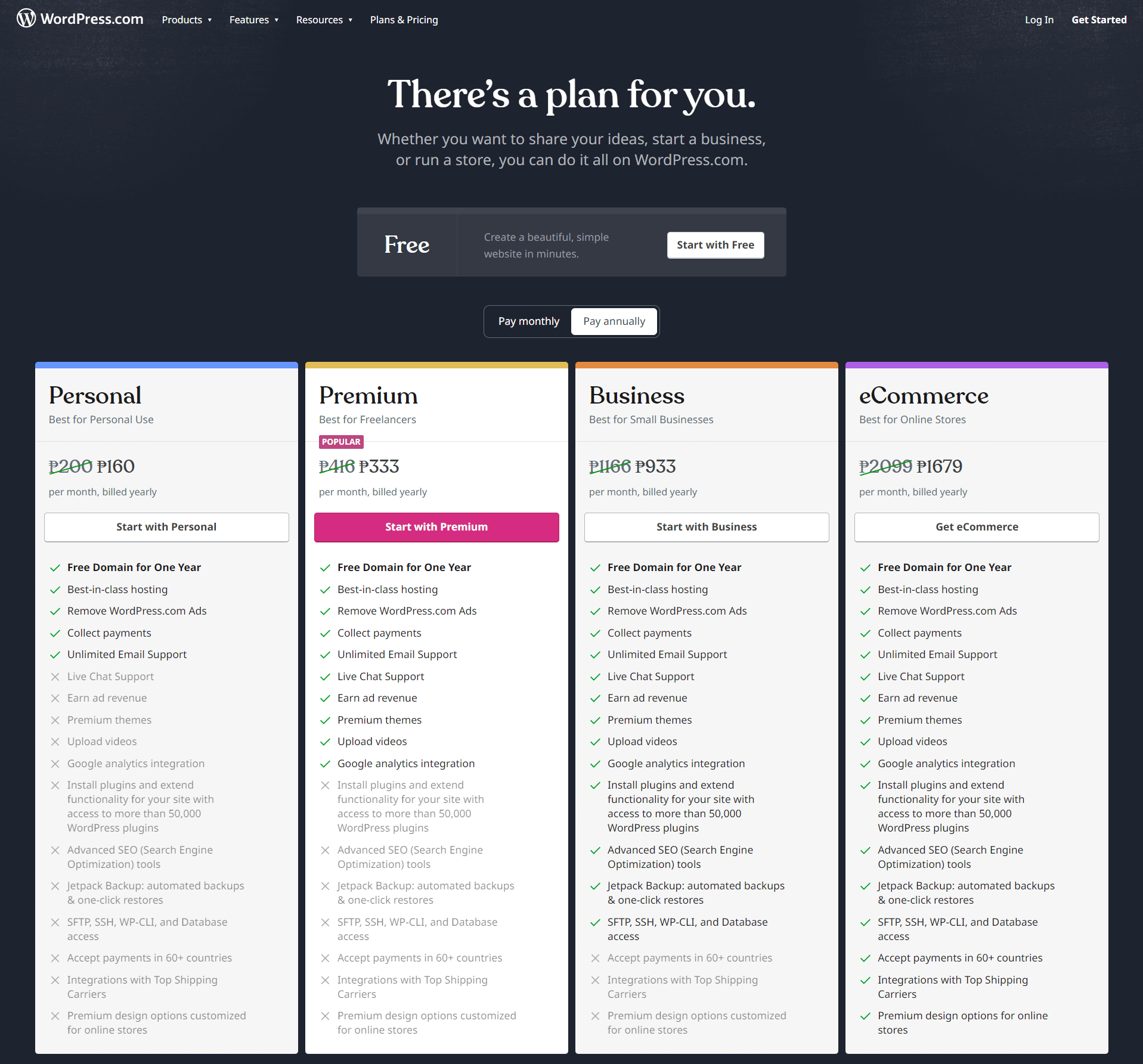1143x1064 pixels.
Task: Expand the Features dropdown menu
Action: 254,20
